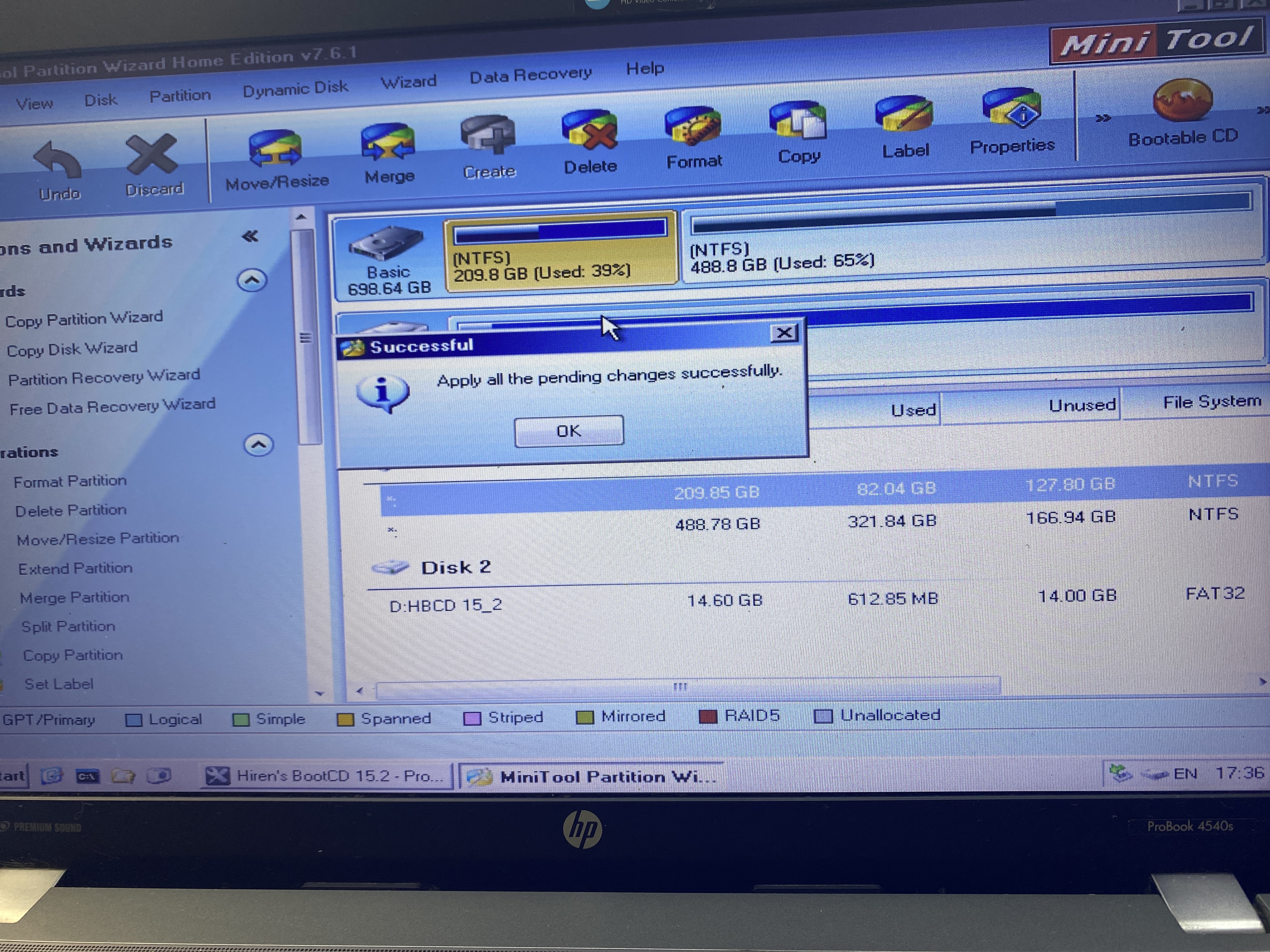Open Partition Recovery Wizard
This screenshot has height=952, width=1270.
(x=104, y=377)
